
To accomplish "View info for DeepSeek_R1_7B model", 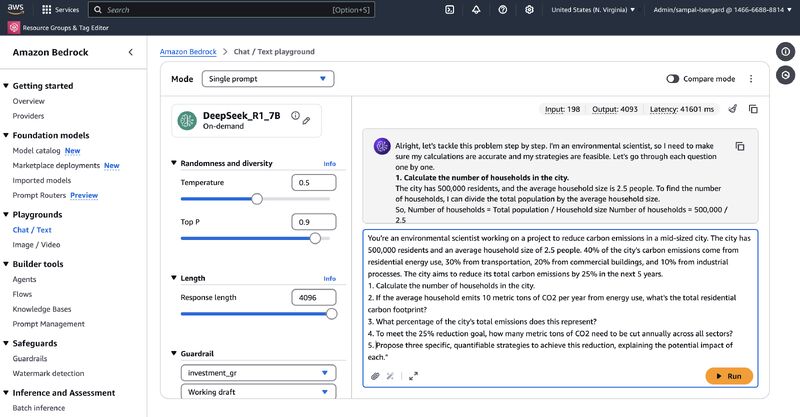I will coord(295,115).
